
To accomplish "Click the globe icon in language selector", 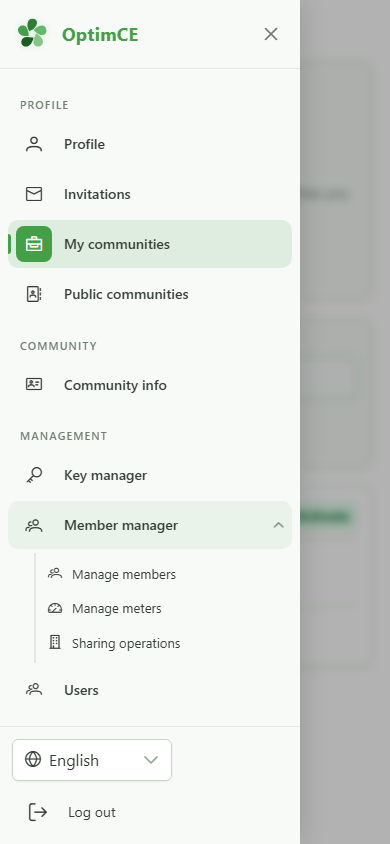I will click(33, 759).
